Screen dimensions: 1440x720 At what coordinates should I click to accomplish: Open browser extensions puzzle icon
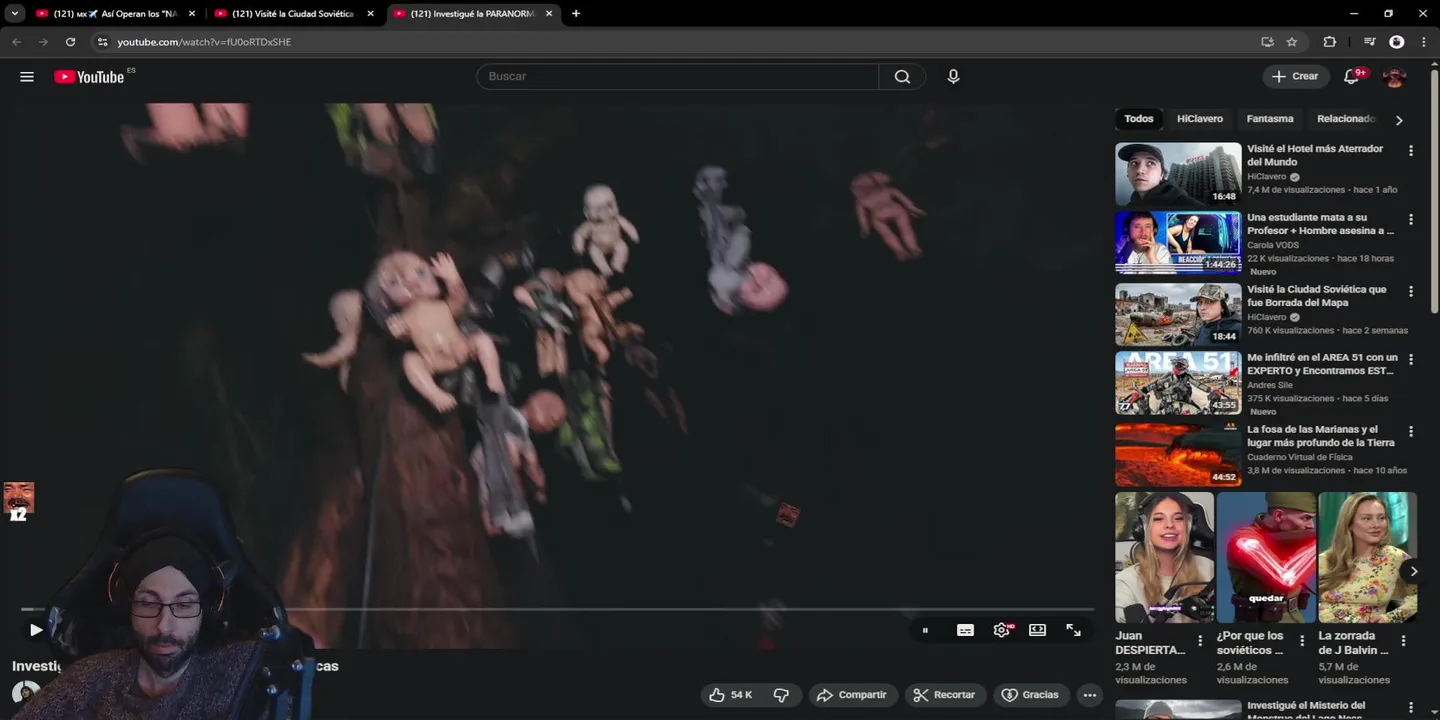[1329, 42]
